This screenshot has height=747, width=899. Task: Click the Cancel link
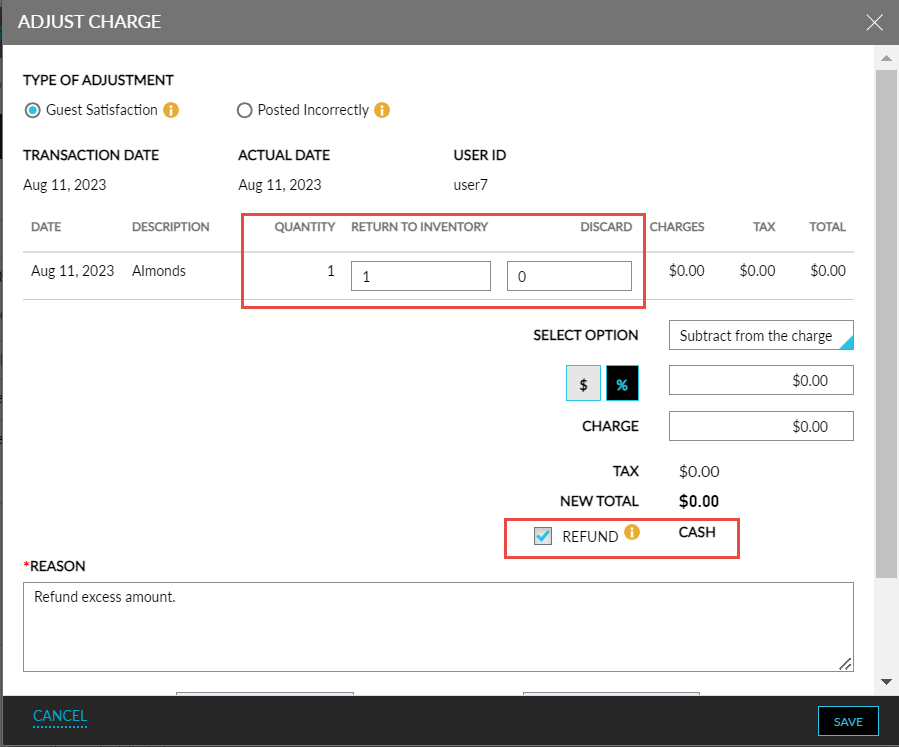[x=60, y=716]
